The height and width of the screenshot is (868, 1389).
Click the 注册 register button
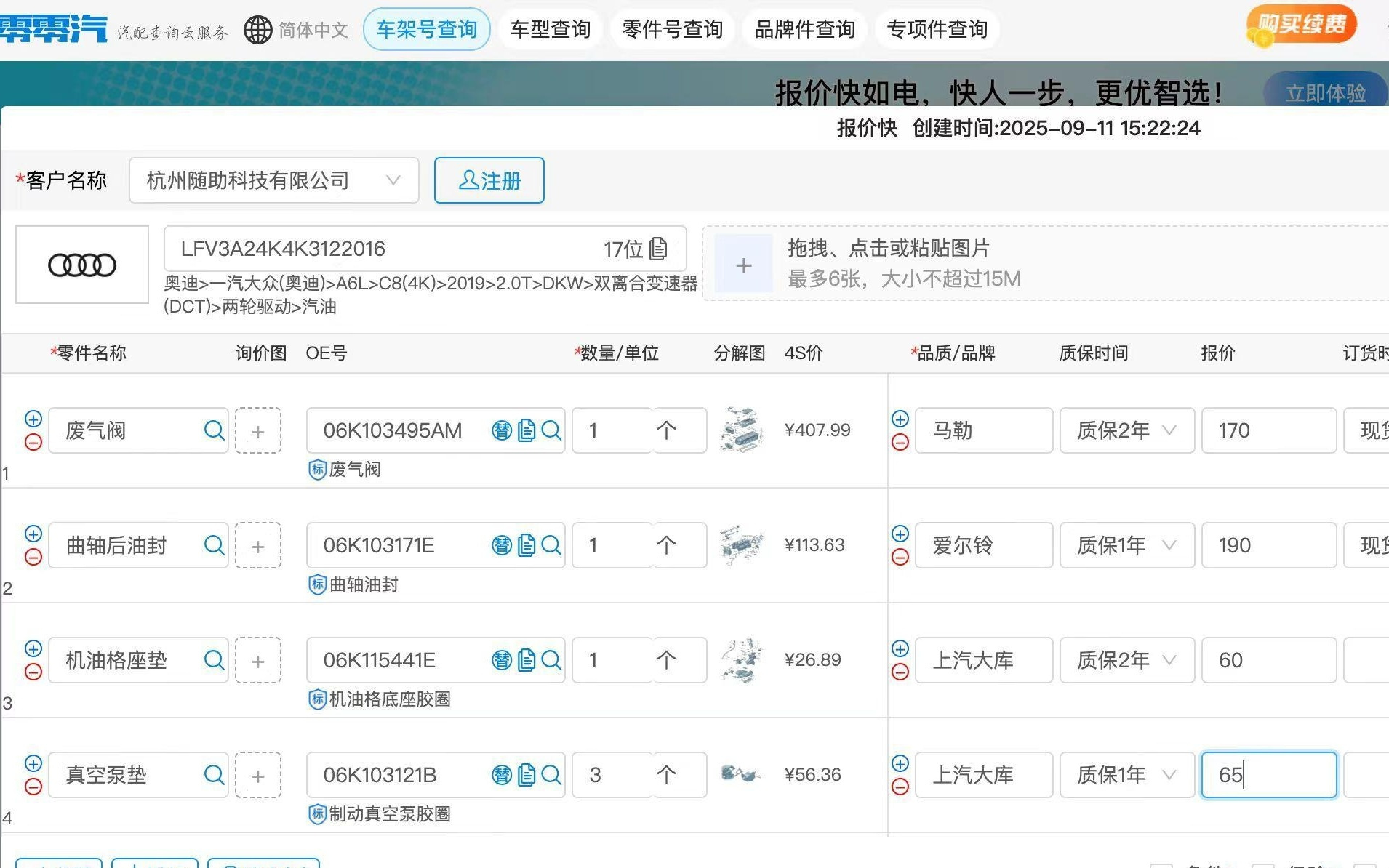489,180
